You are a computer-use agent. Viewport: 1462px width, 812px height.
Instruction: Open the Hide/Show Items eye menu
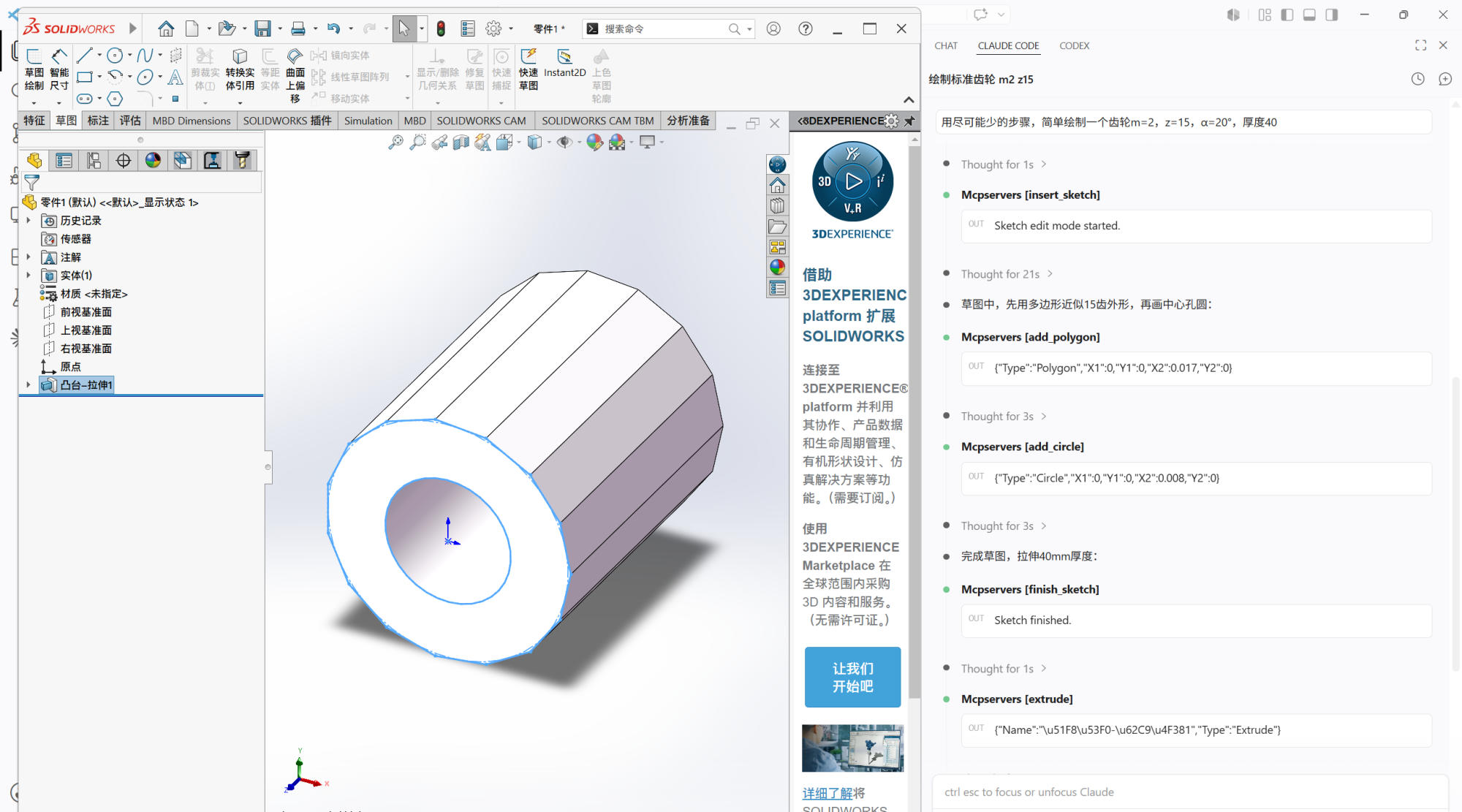[x=565, y=142]
